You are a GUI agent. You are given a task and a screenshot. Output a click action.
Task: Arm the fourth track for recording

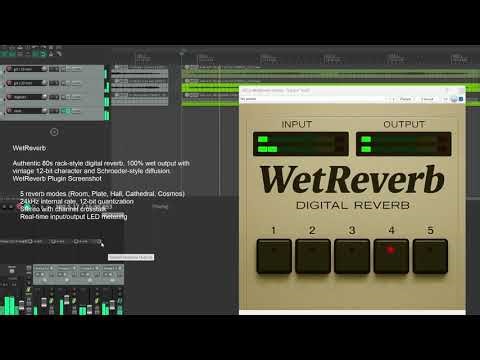pos(9,110)
